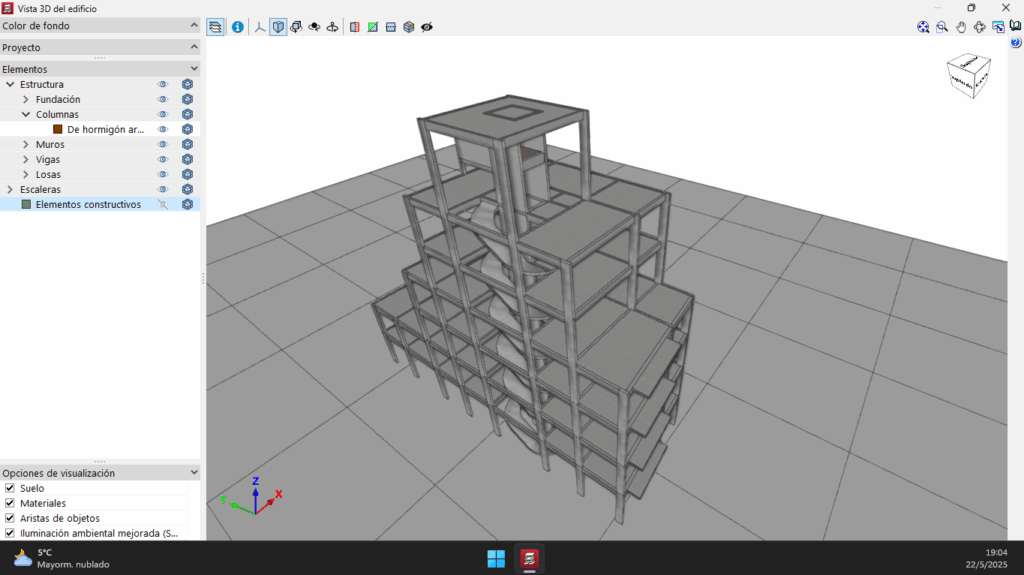Click the colored stacked floors cube icon

pos(409,27)
